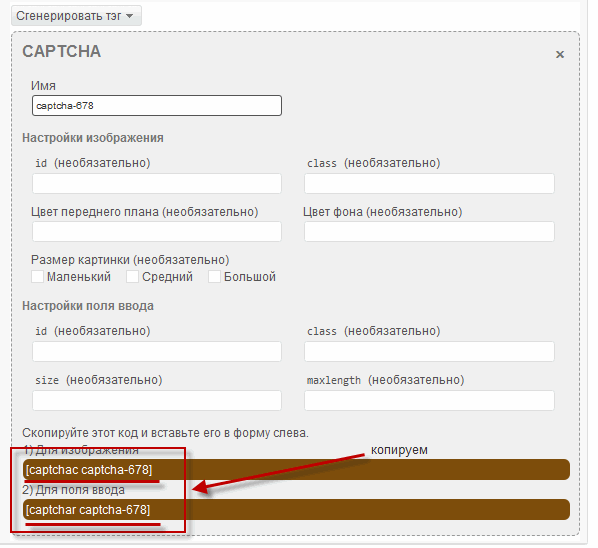Focus the image class input field
This screenshot has height=548, width=598.
[x=429, y=183]
